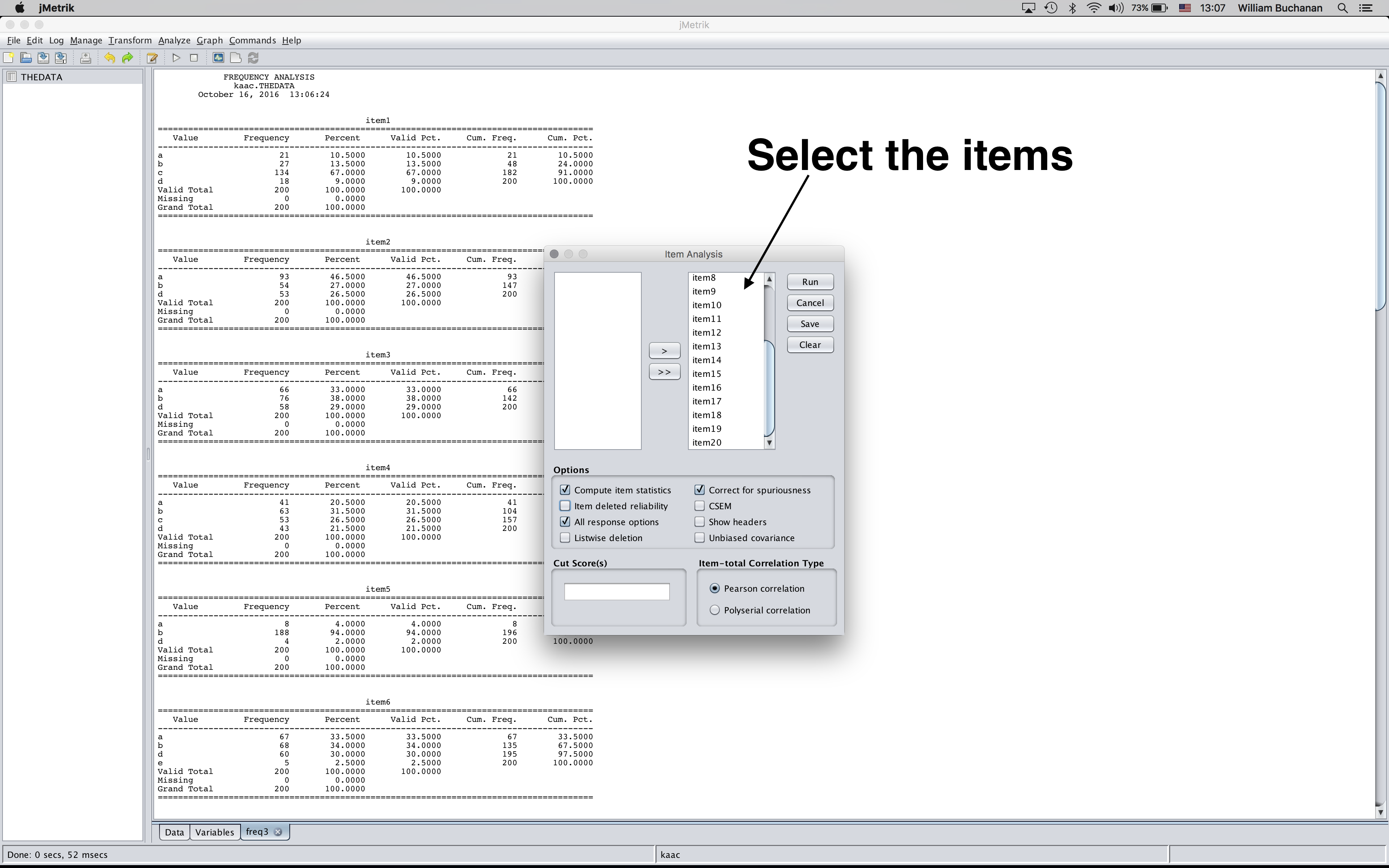Click the volume speaker icon
The width and height of the screenshot is (1389, 868).
[x=1116, y=8]
